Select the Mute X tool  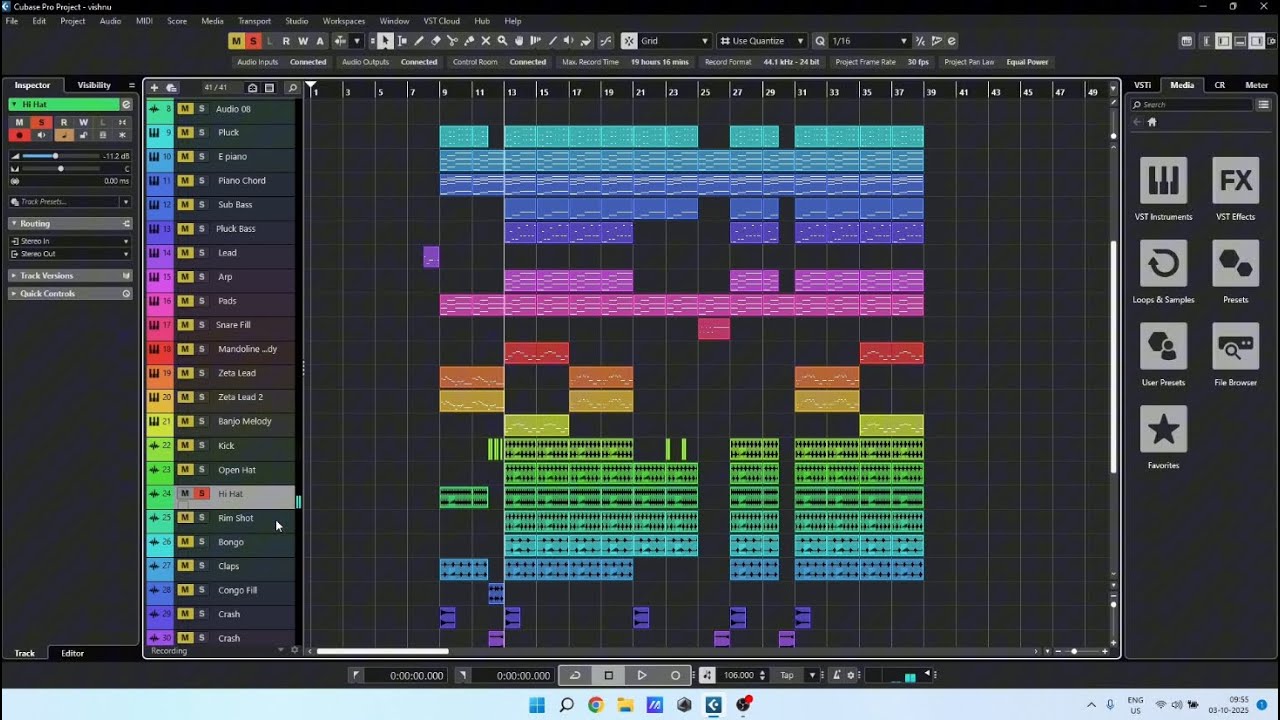pos(486,41)
